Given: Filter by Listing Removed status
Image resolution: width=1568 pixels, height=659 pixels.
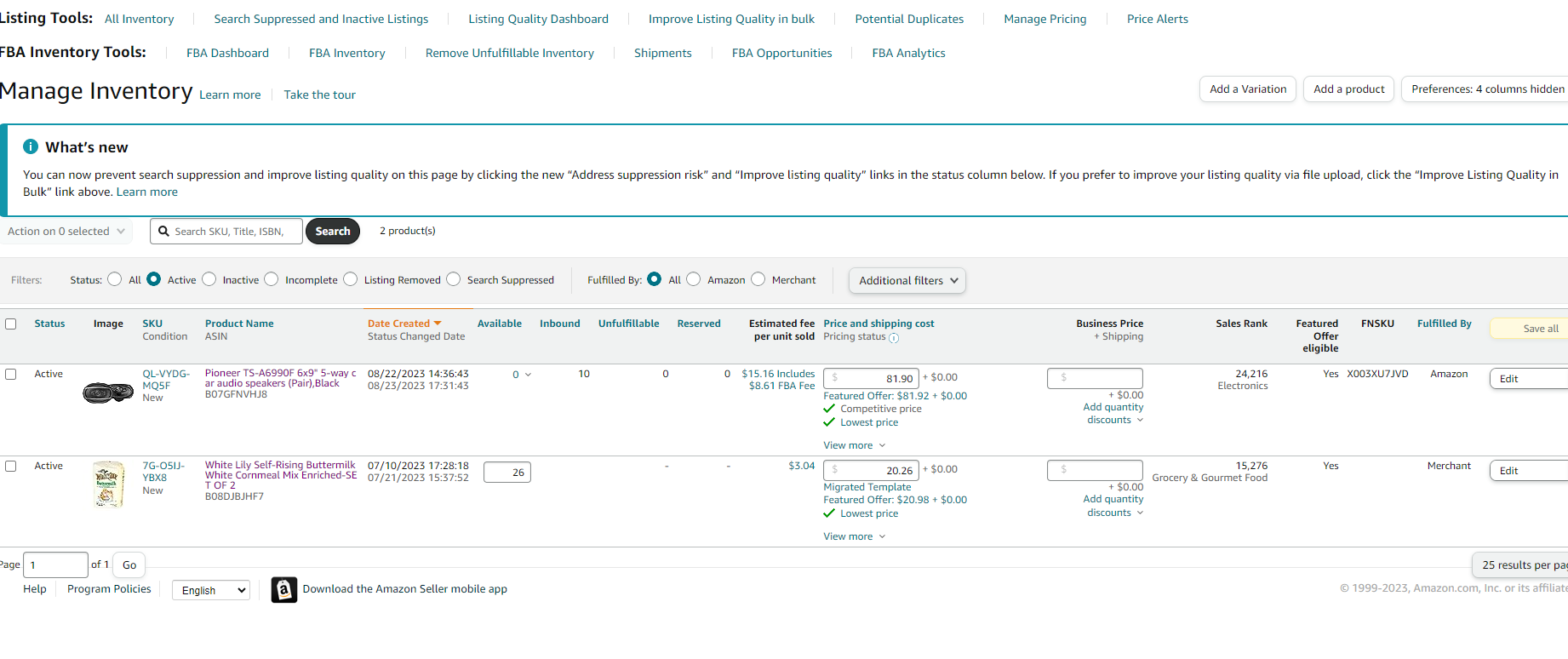Looking at the screenshot, I should [x=351, y=279].
